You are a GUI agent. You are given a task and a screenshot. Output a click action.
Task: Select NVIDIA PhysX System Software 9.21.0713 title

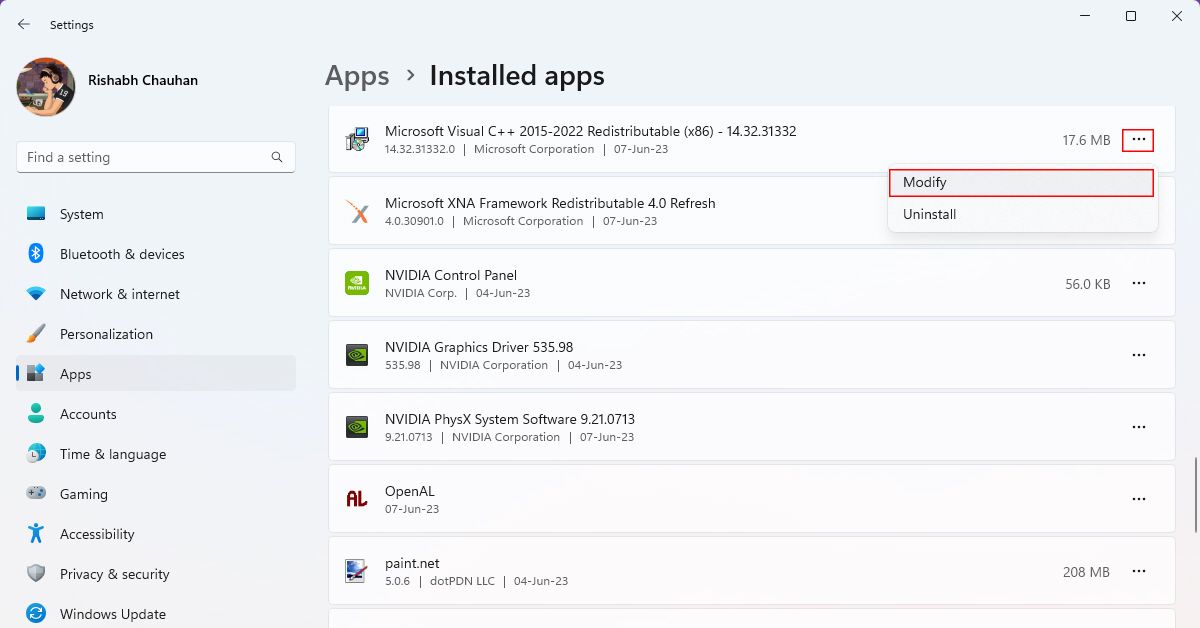tap(510, 419)
